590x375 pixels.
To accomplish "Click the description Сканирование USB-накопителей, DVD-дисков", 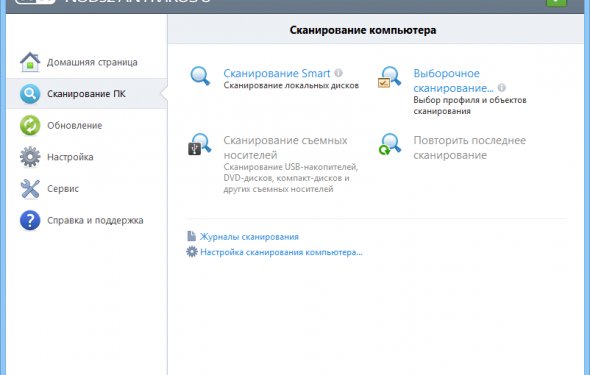I will click(x=290, y=178).
